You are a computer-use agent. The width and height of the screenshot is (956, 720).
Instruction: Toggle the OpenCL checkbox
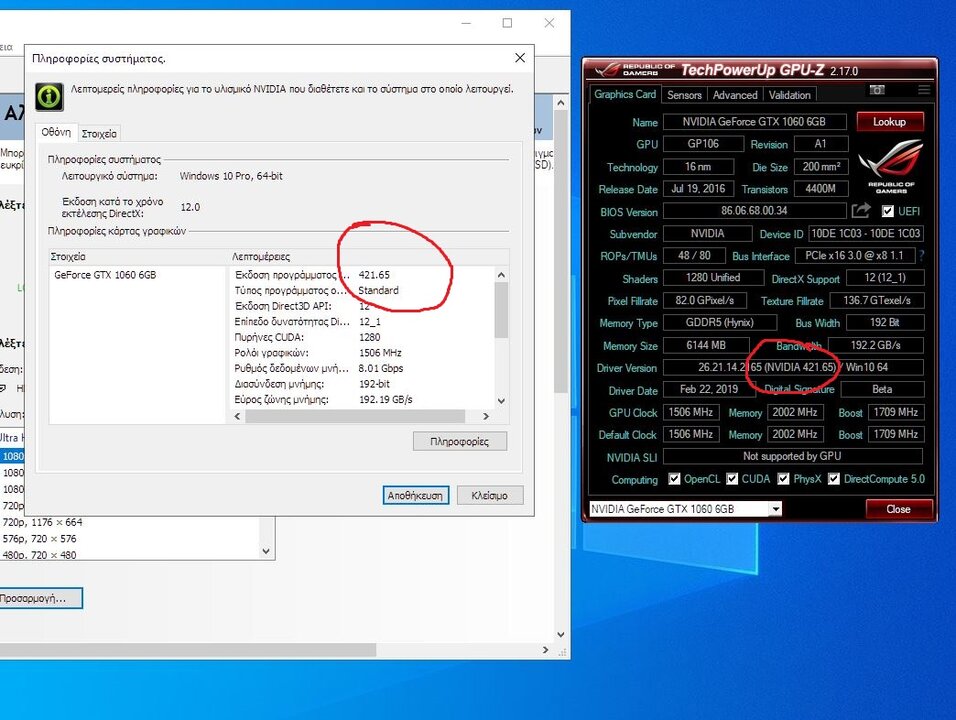coord(674,479)
